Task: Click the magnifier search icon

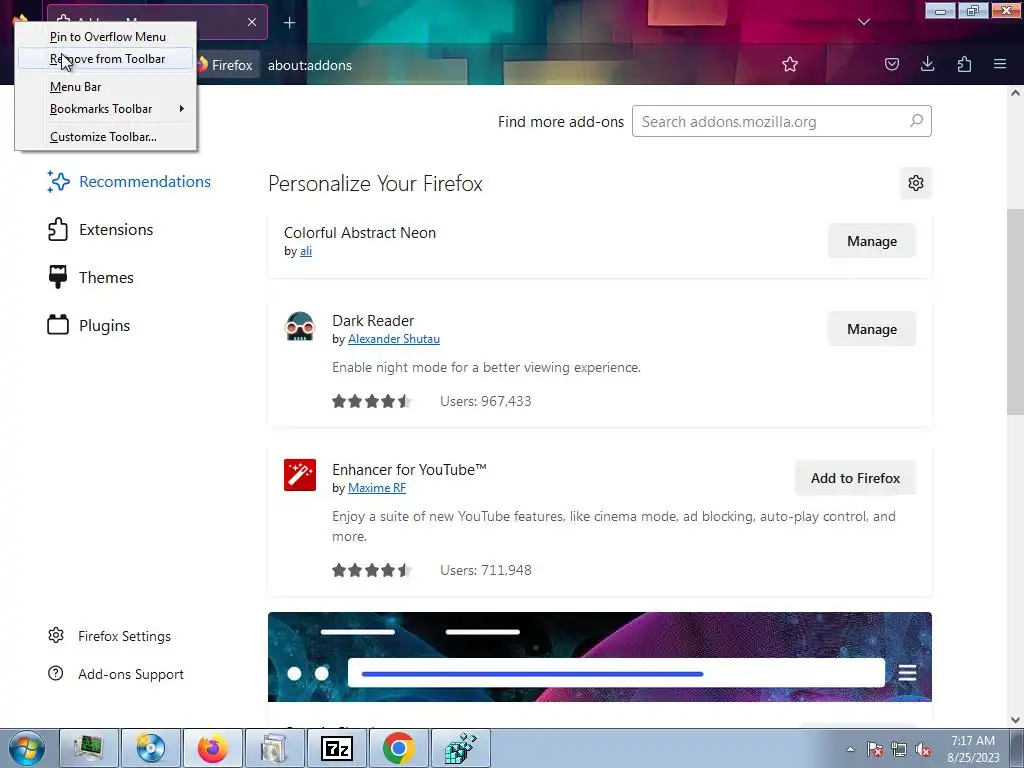Action: tap(916, 121)
